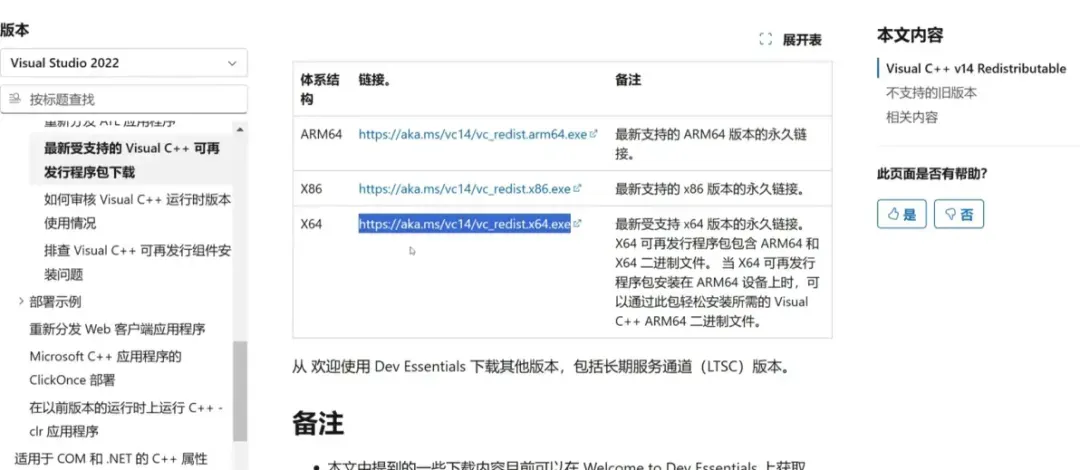Open the Visual Studio 2022 version dropdown

click(x=123, y=63)
